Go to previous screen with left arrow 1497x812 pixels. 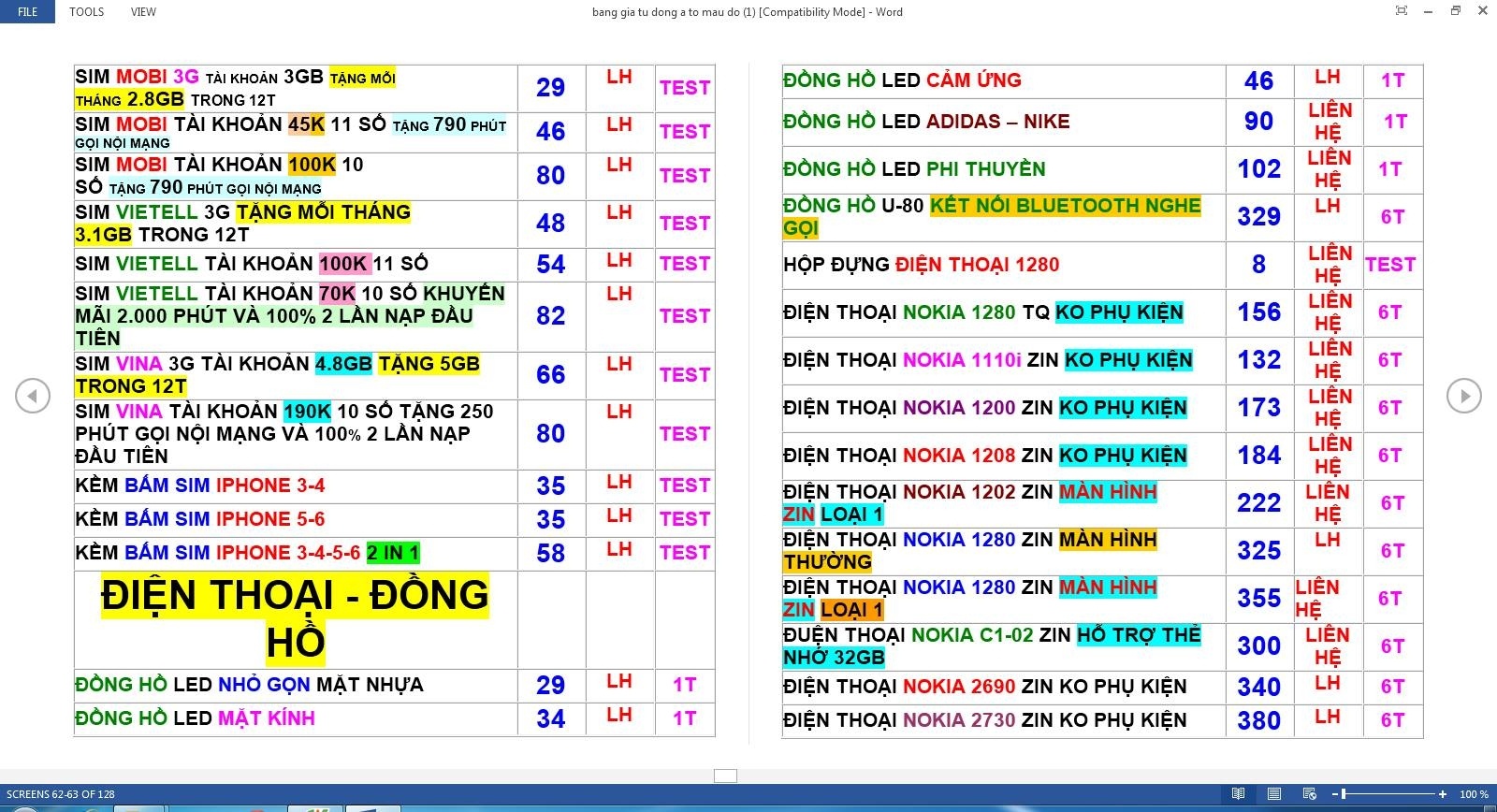[x=33, y=396]
